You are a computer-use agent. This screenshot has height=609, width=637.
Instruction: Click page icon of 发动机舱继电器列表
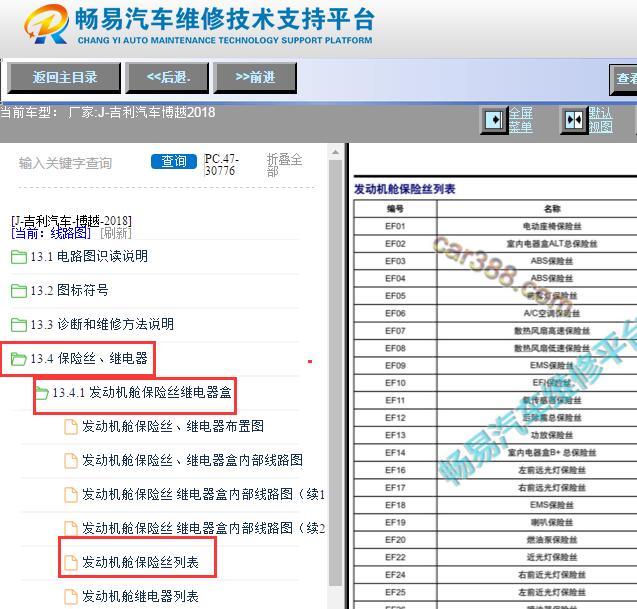point(71,597)
